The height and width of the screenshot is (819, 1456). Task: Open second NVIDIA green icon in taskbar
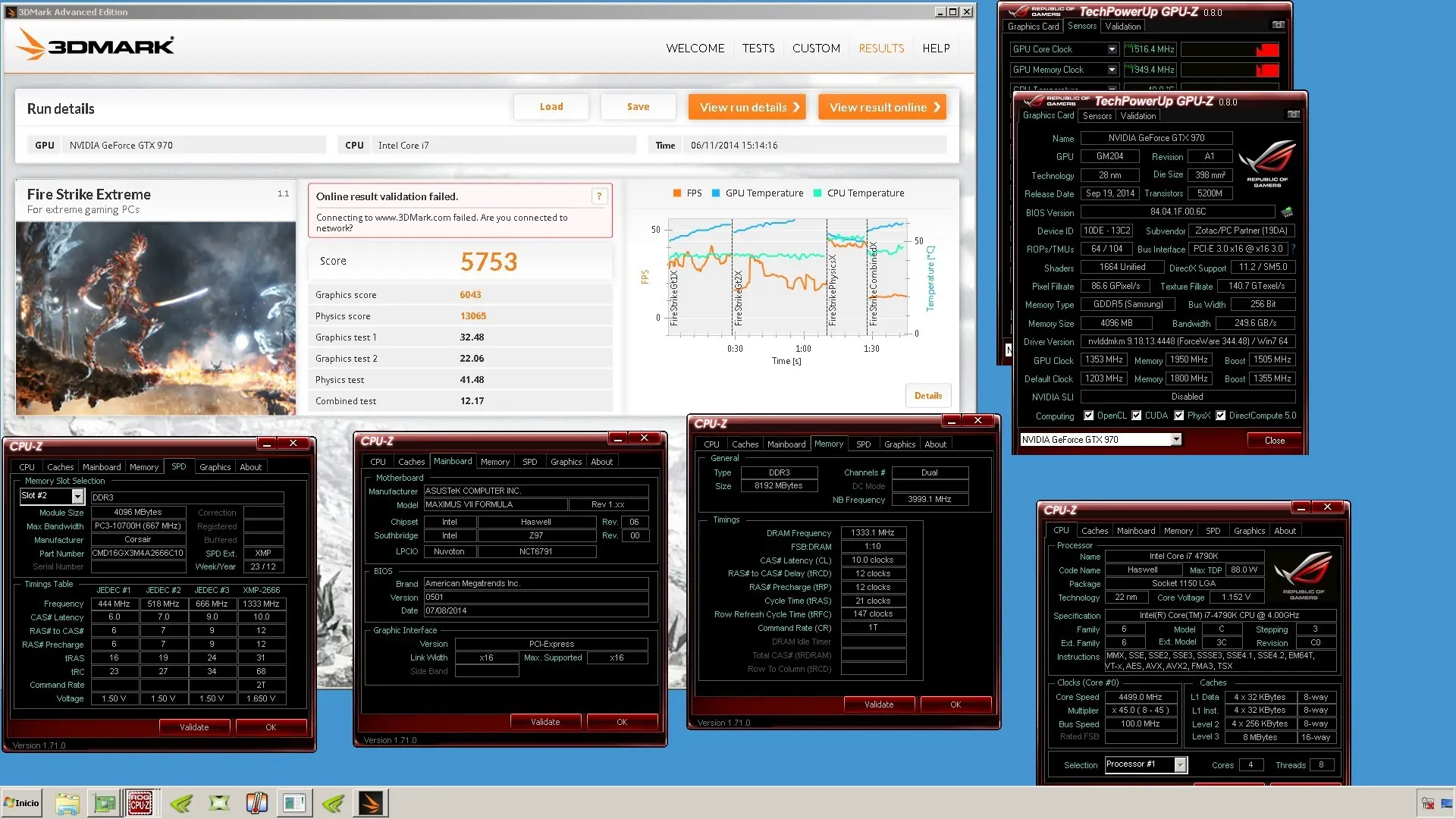(333, 803)
